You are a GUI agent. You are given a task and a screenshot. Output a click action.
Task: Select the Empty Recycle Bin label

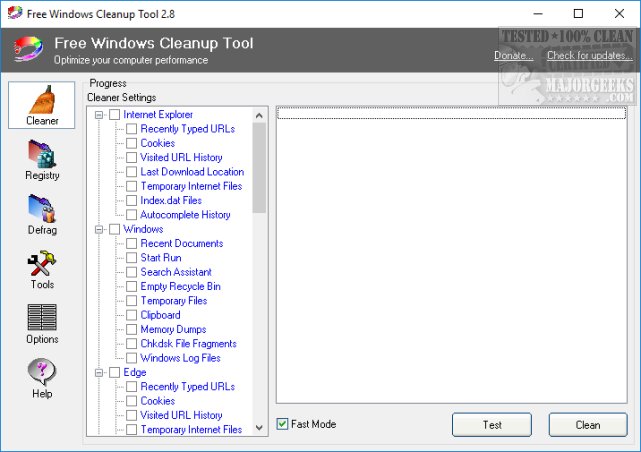[x=180, y=286]
